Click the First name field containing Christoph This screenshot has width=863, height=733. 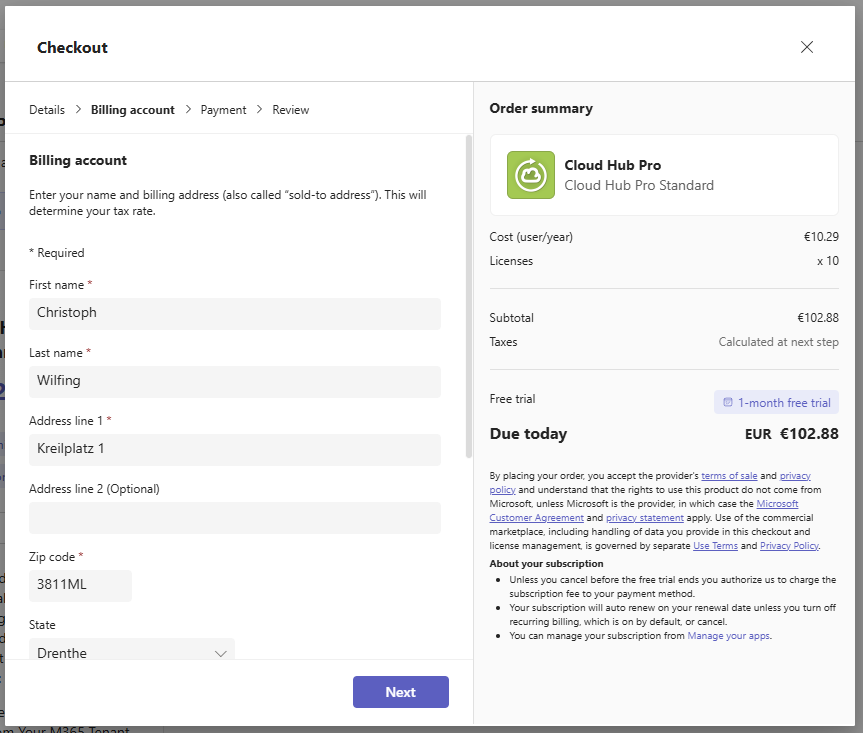point(234,314)
